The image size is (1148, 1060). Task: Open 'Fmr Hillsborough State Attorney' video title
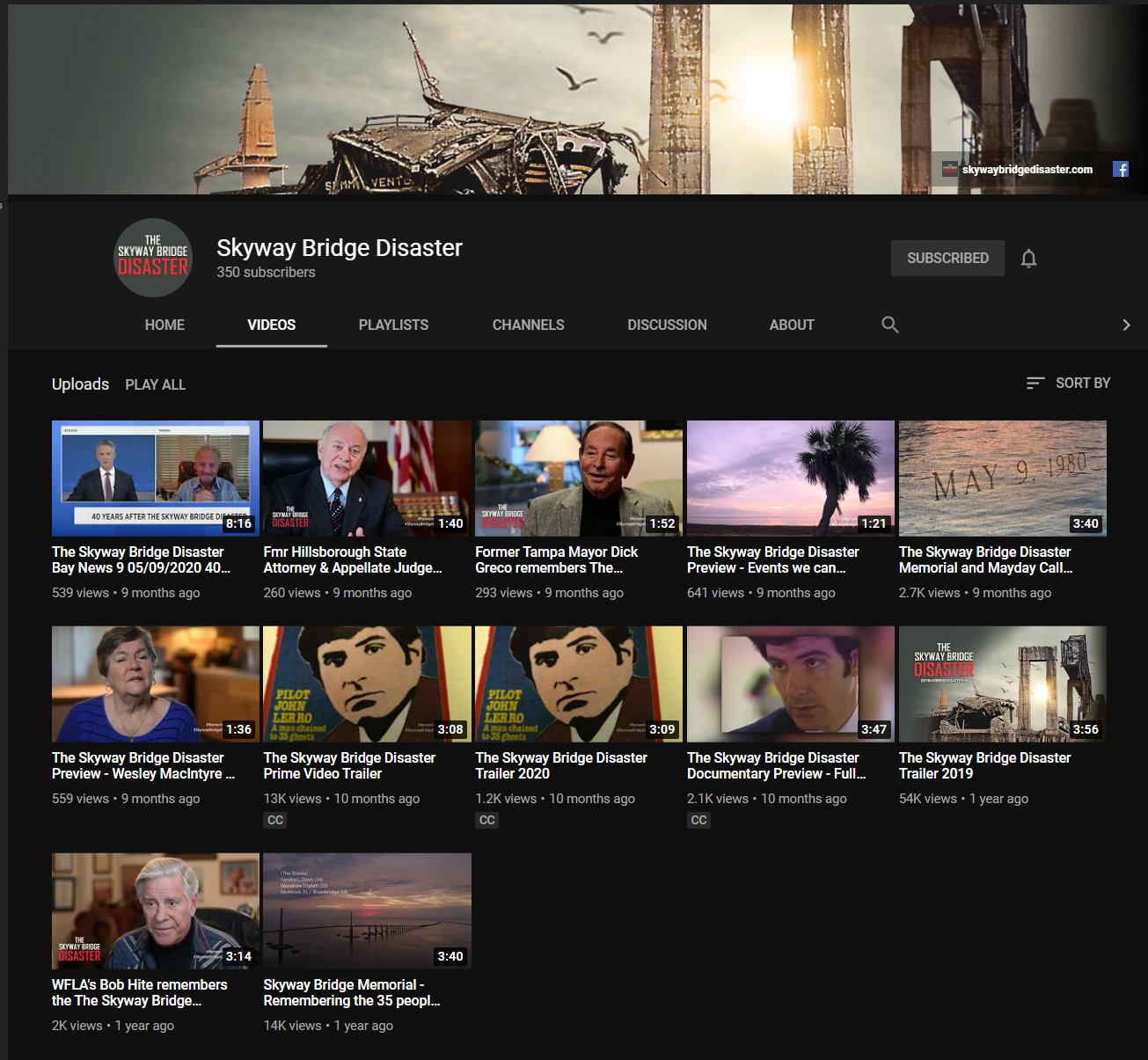pos(353,559)
